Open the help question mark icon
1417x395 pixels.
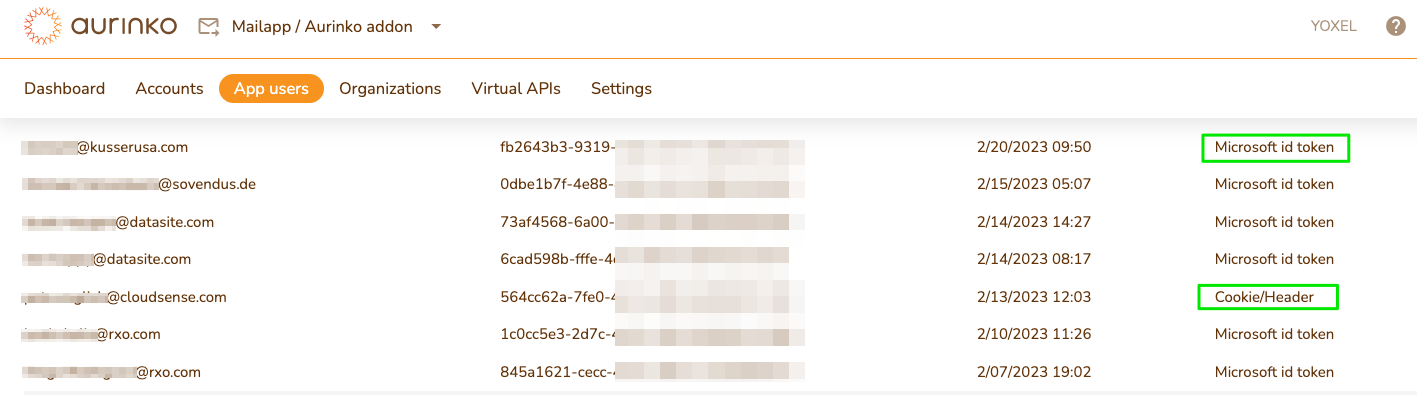[x=1396, y=26]
